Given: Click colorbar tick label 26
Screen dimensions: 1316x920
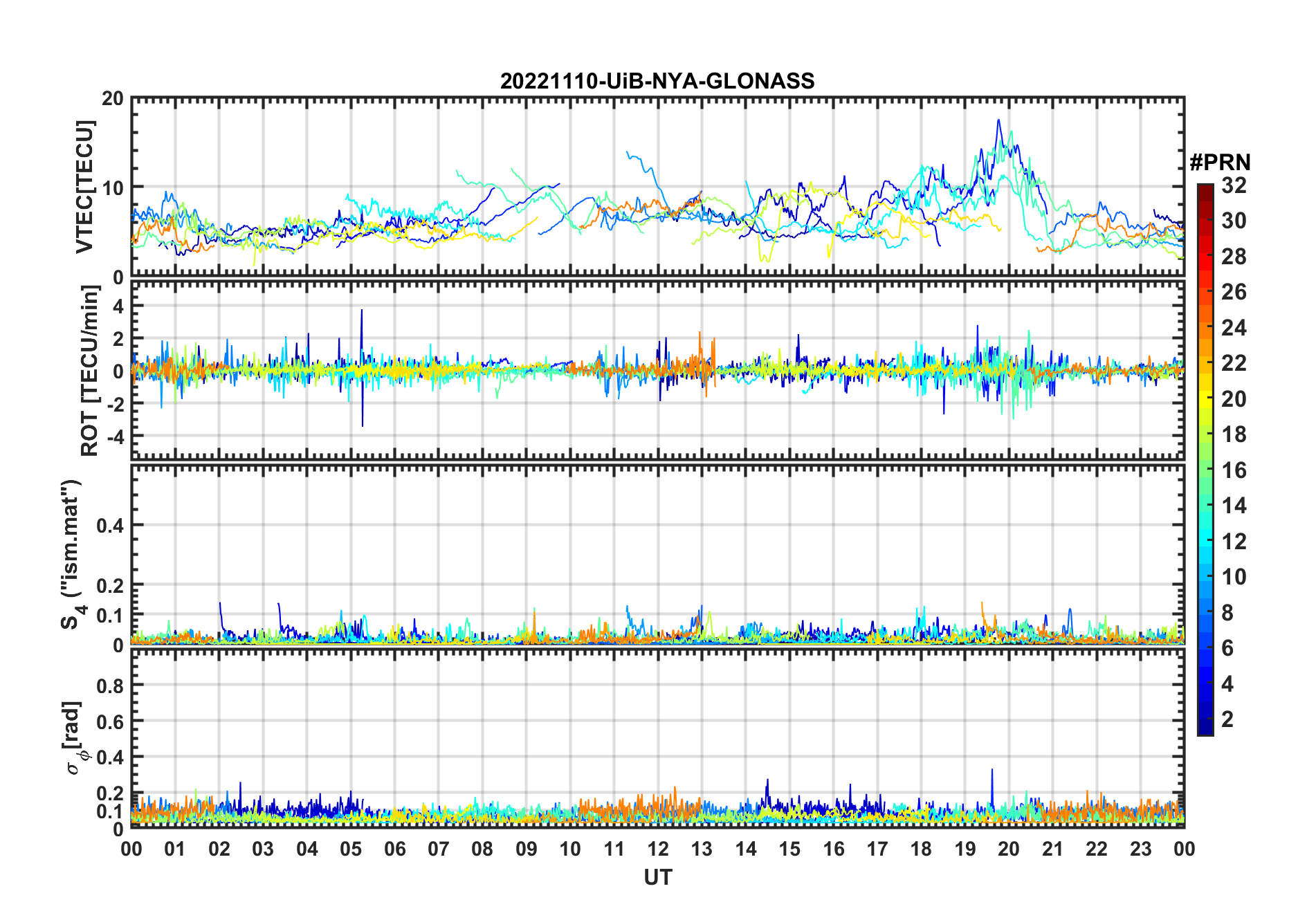Looking at the screenshot, I should [x=1234, y=292].
